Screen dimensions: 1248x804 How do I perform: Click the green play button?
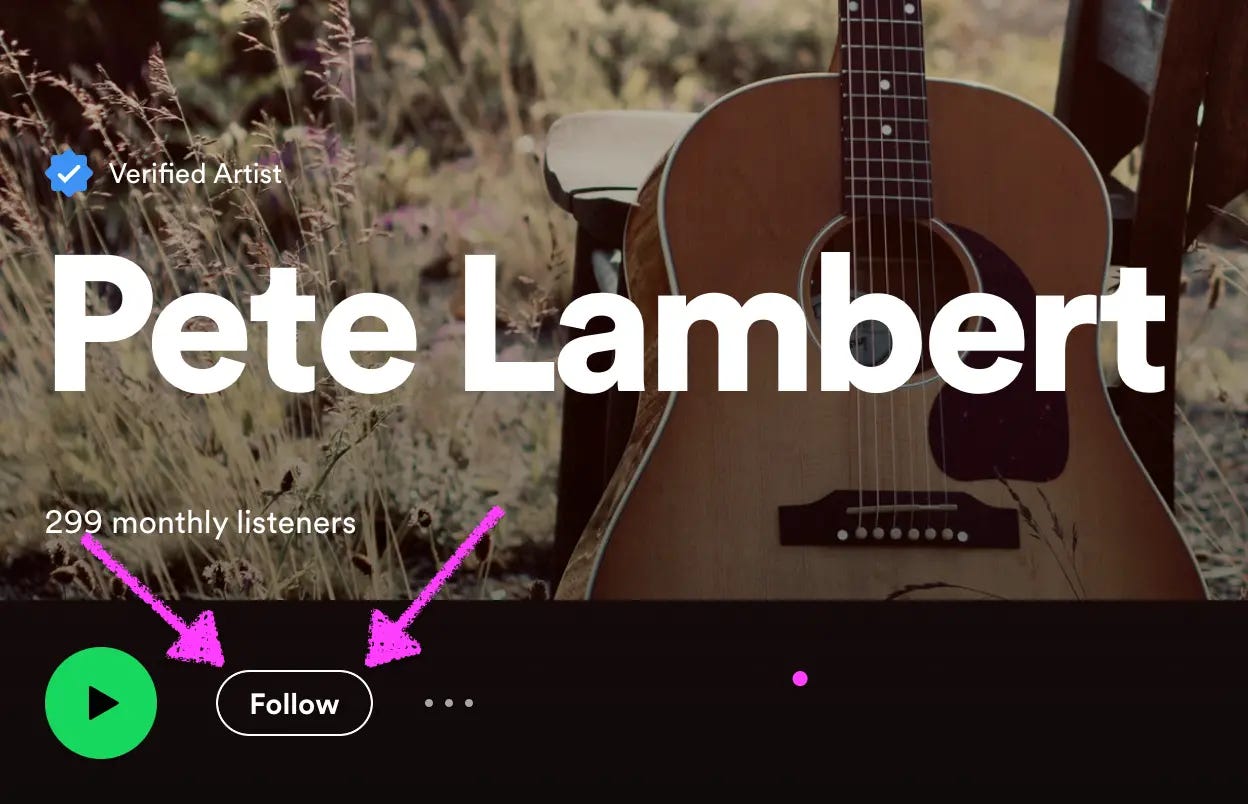[101, 703]
